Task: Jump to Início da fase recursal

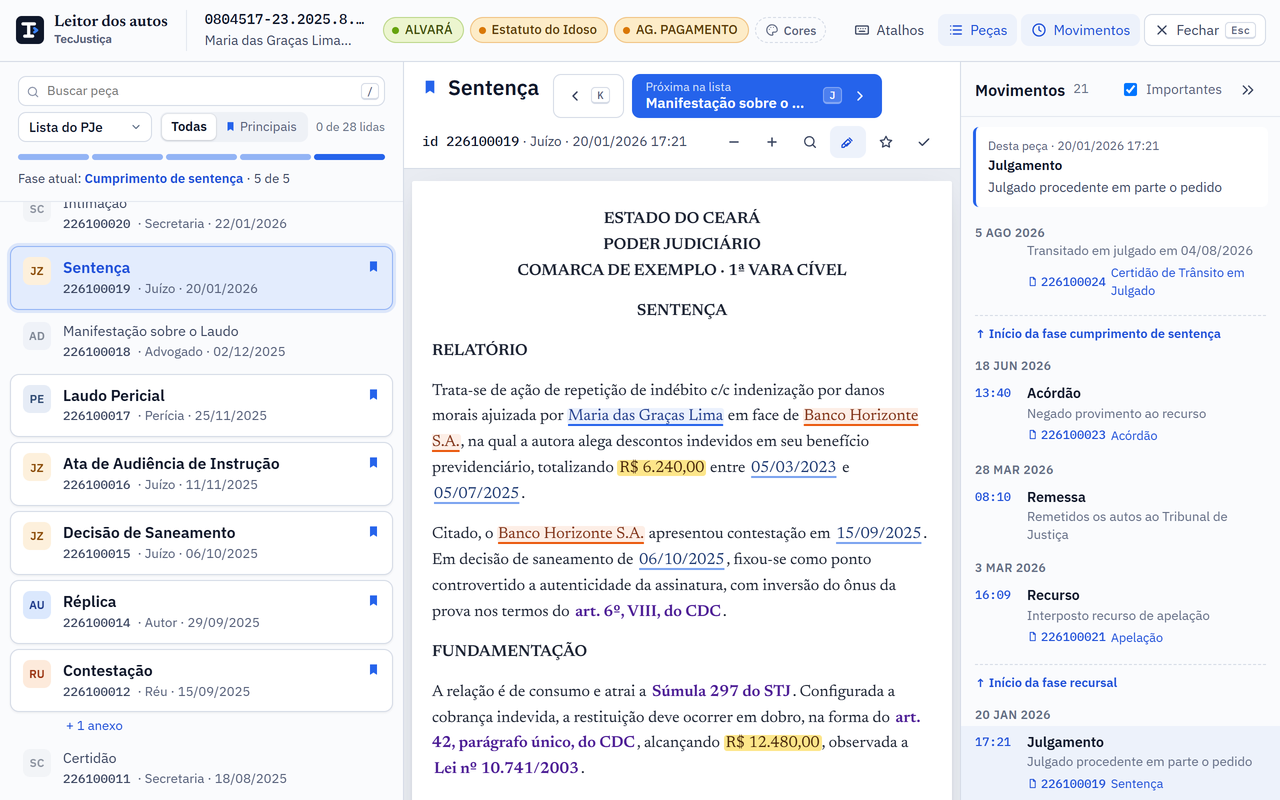Action: point(1046,683)
